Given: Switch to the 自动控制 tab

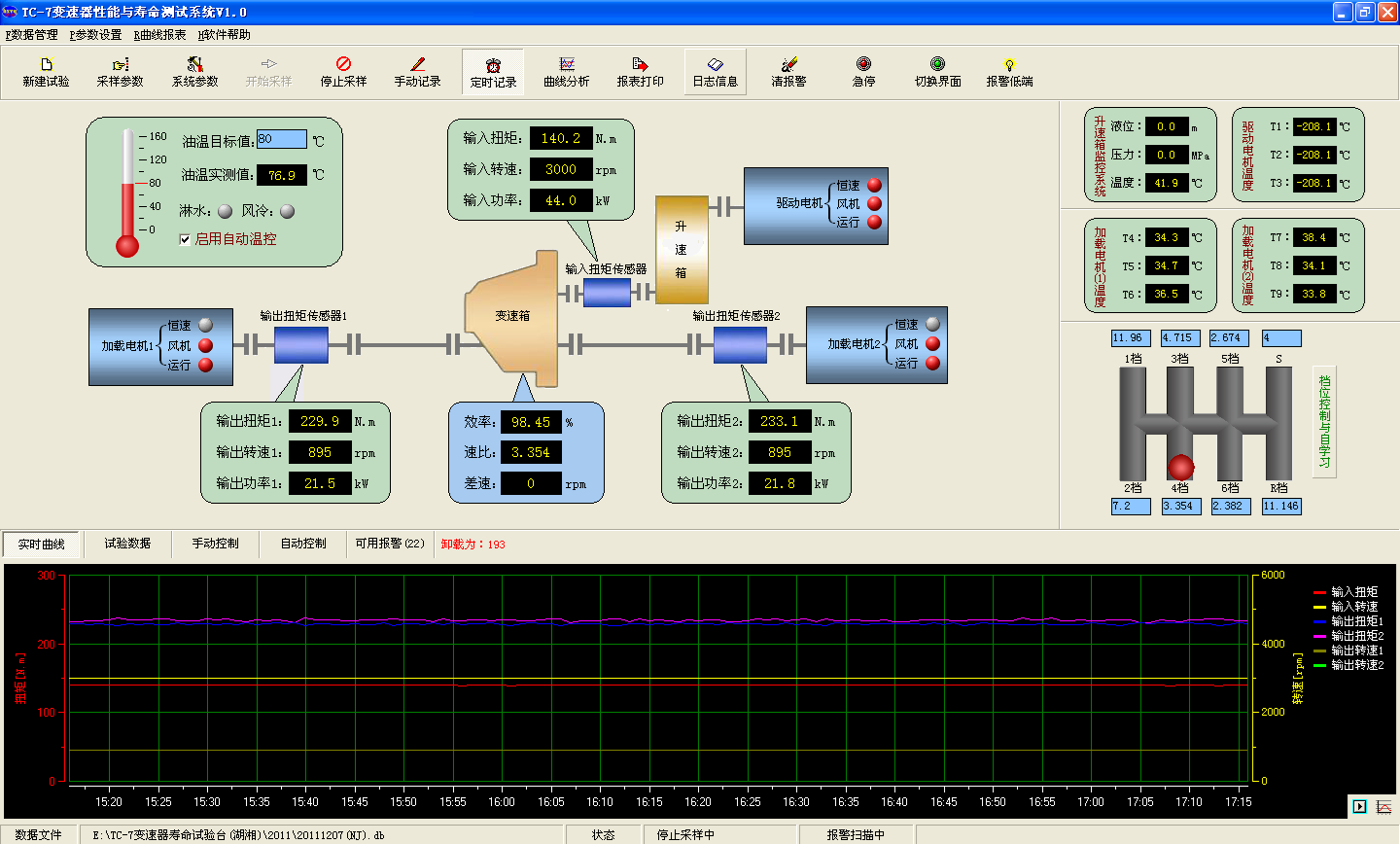Looking at the screenshot, I should coord(303,544).
